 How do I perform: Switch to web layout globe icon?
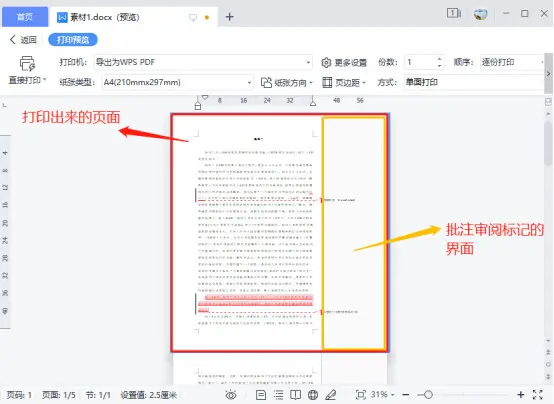[x=313, y=394]
